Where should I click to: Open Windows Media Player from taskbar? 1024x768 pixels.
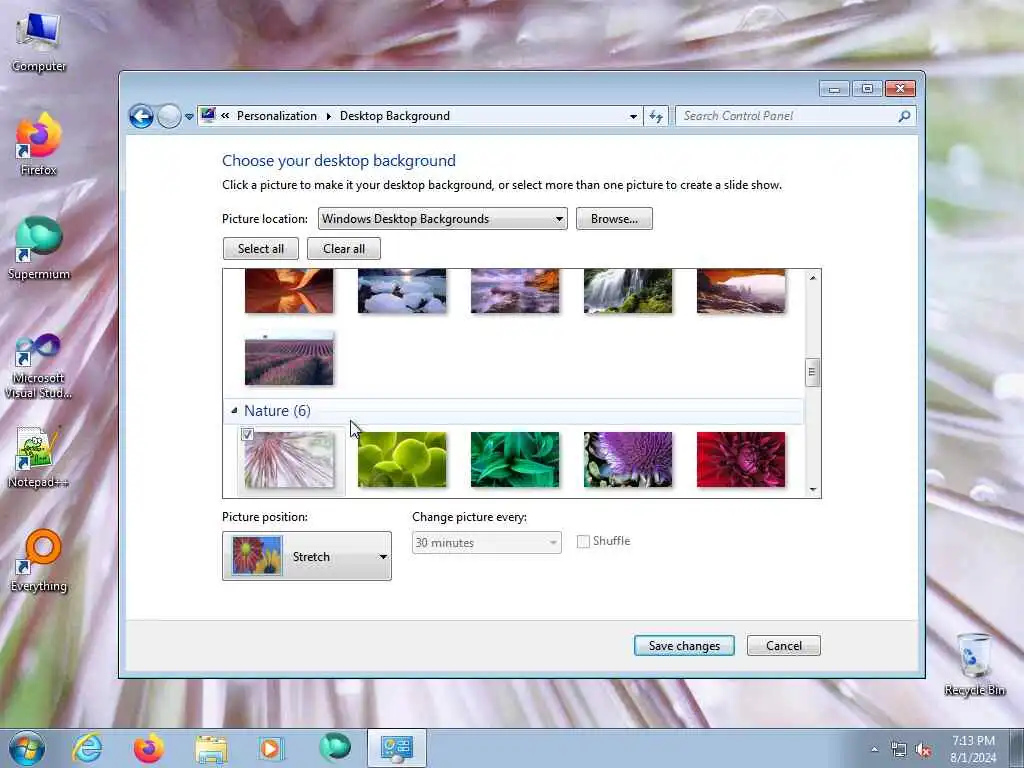(x=270, y=748)
